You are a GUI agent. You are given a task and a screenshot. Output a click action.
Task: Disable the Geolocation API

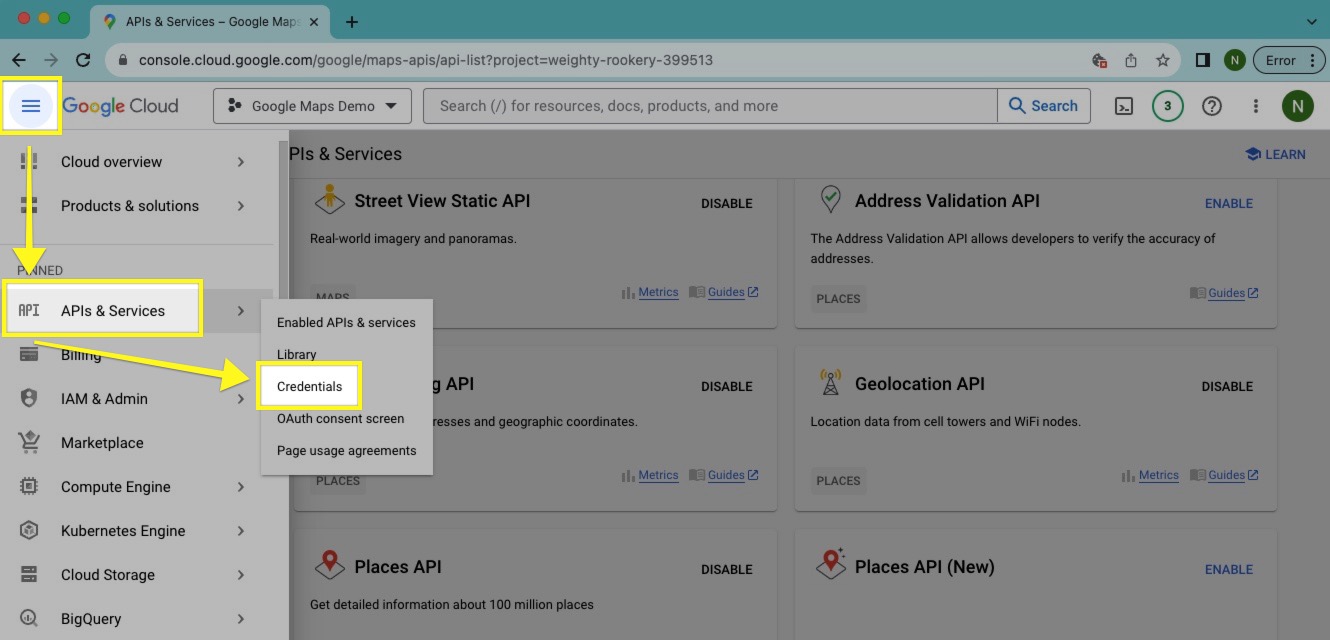click(1228, 386)
